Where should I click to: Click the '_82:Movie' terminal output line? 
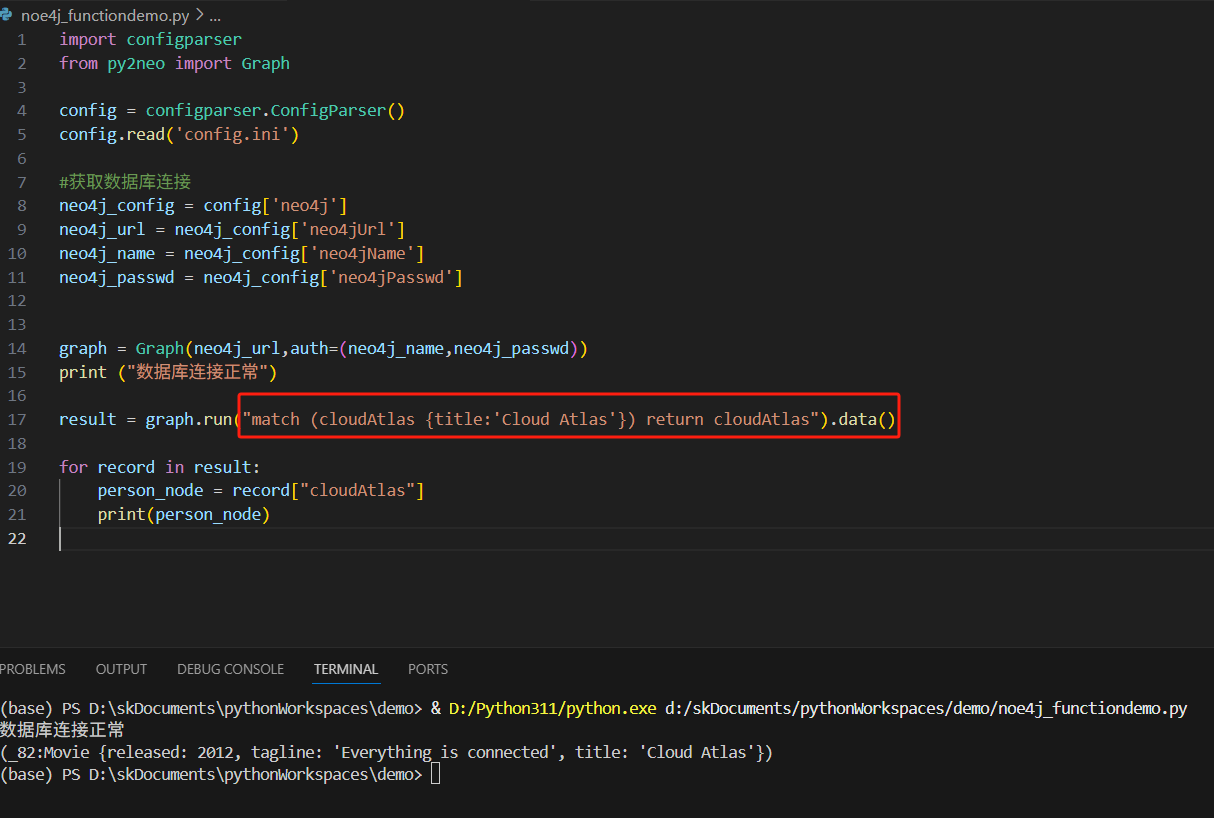coord(387,752)
